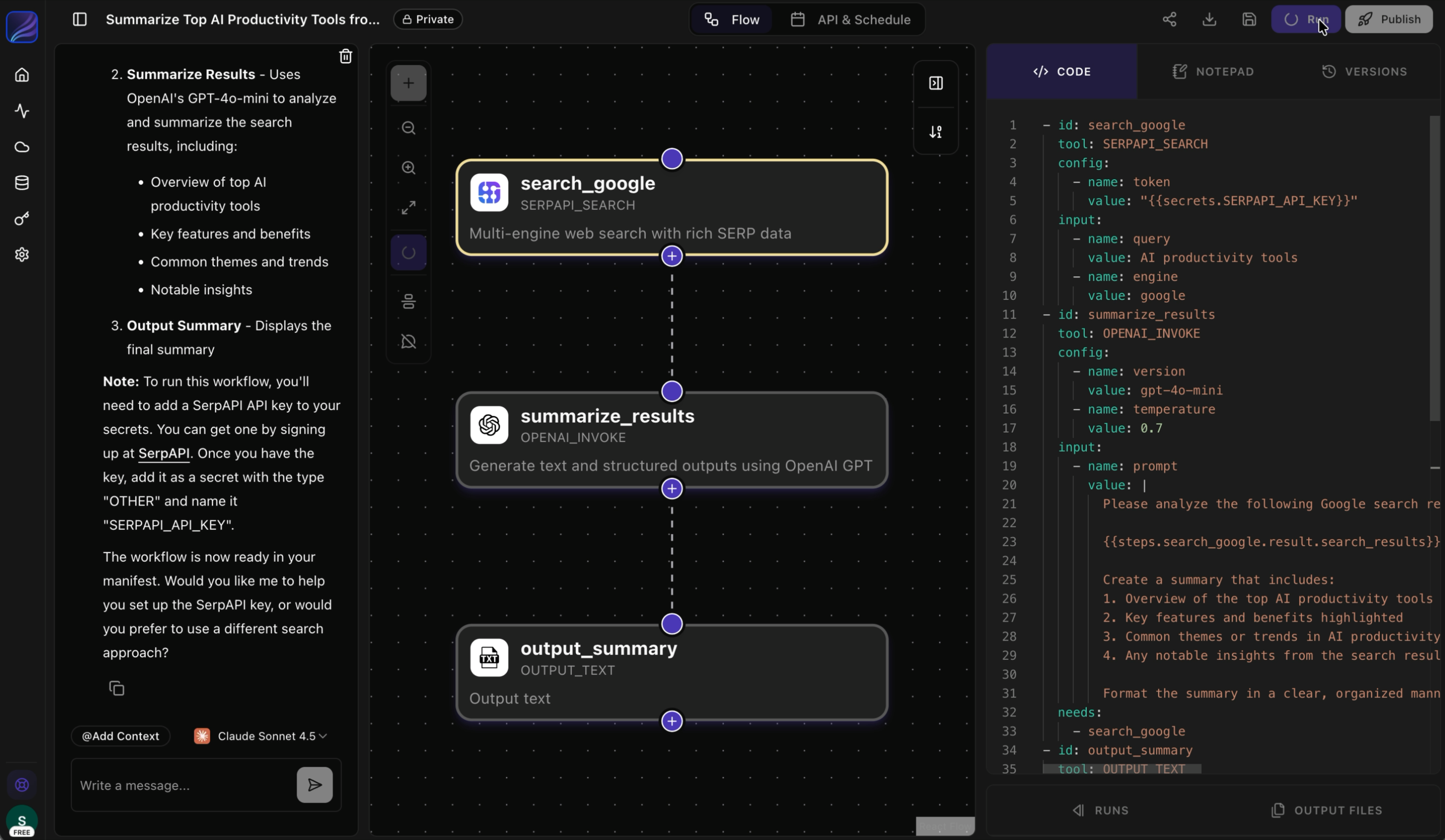The width and height of the screenshot is (1445, 840).
Task: Fit flow to view with expand arrows
Action: click(x=408, y=208)
